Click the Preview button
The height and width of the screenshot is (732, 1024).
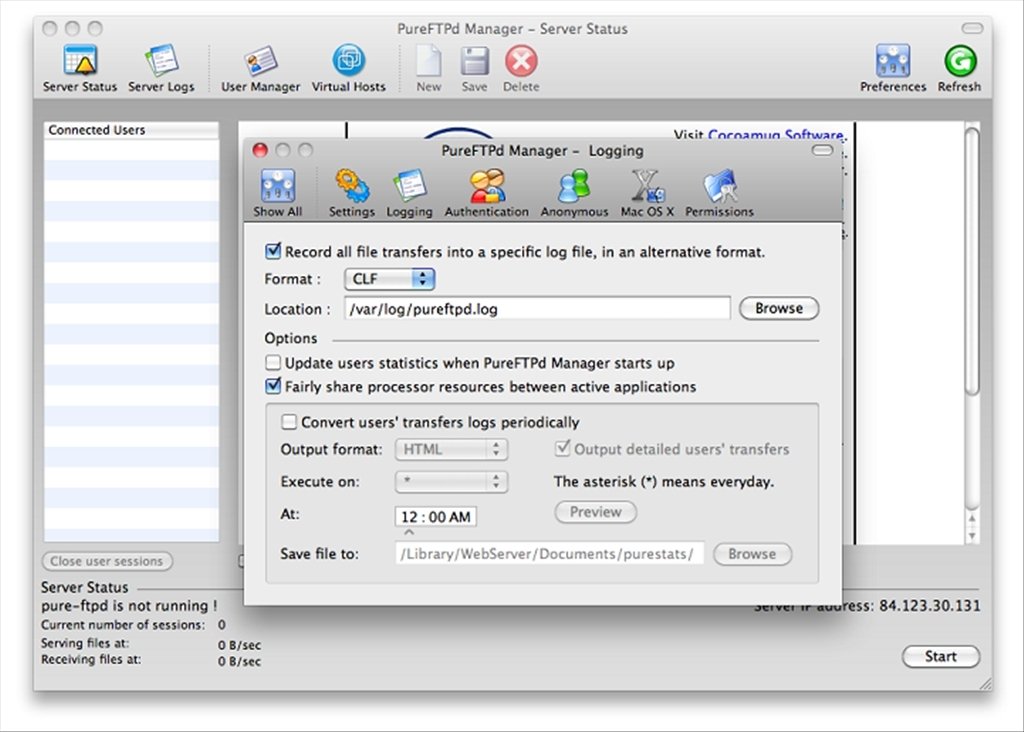coord(596,512)
